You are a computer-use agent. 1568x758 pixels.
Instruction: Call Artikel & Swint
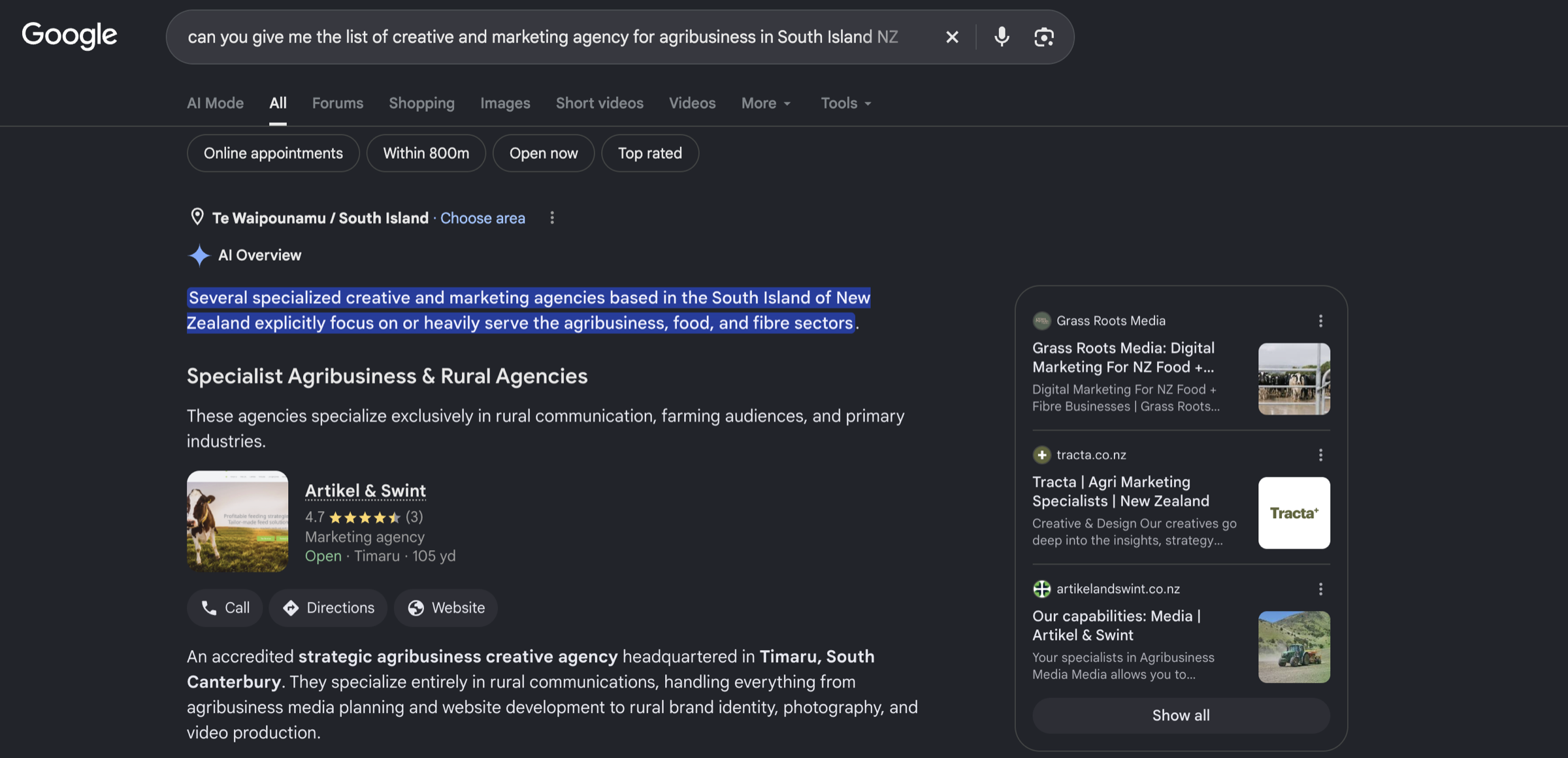pyautogui.click(x=225, y=608)
